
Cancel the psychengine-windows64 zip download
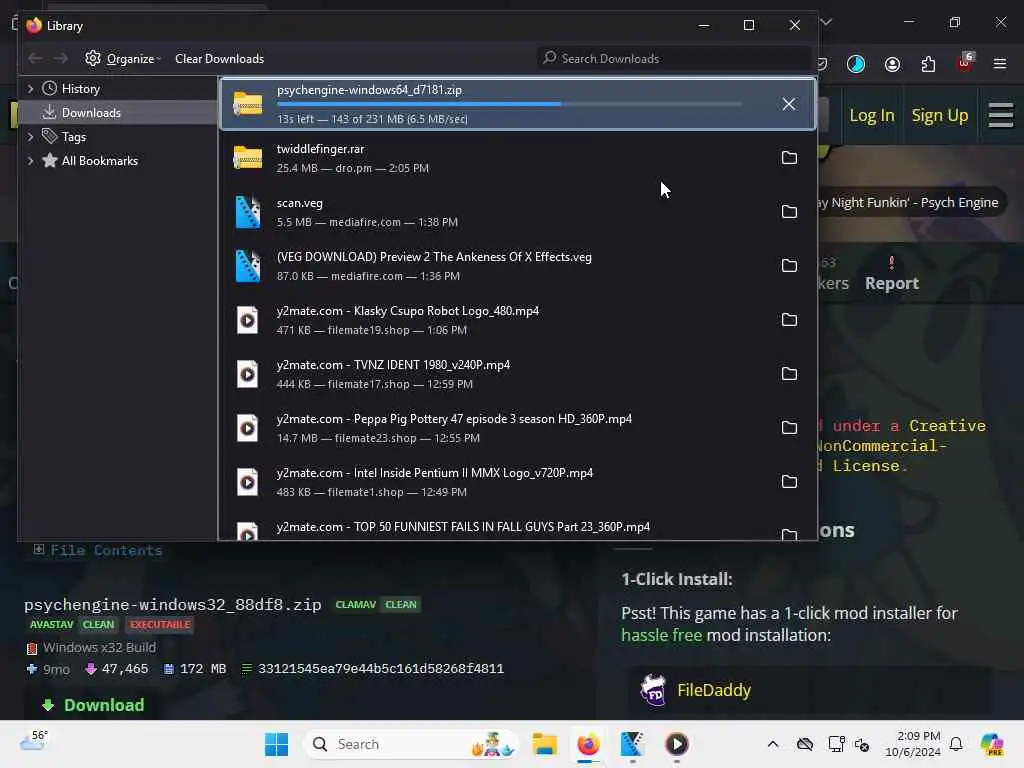[788, 104]
